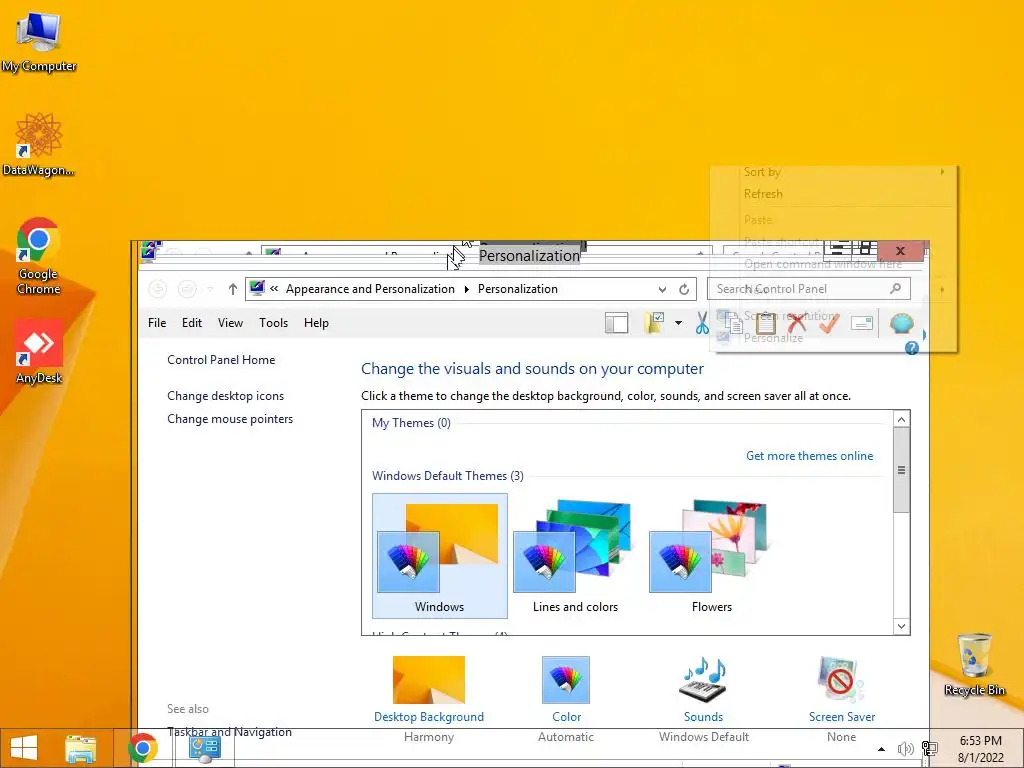Screen dimensions: 1024x768
Task: Click the search magnifier icon
Action: (895, 289)
